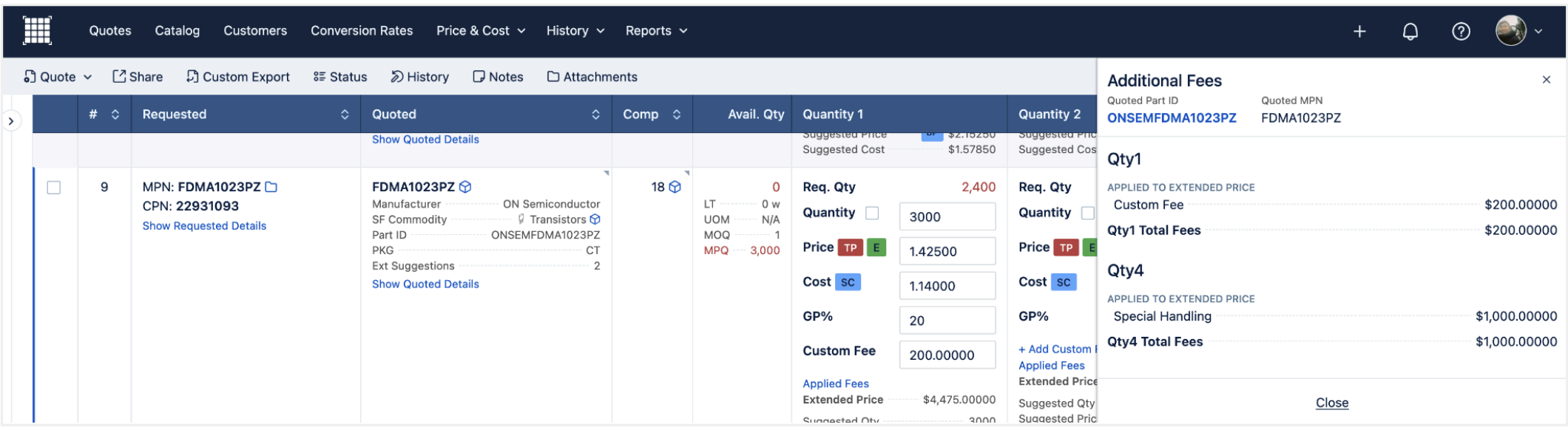Toggle the Quantity checkbox in Quantity 2 column

coord(1087,213)
